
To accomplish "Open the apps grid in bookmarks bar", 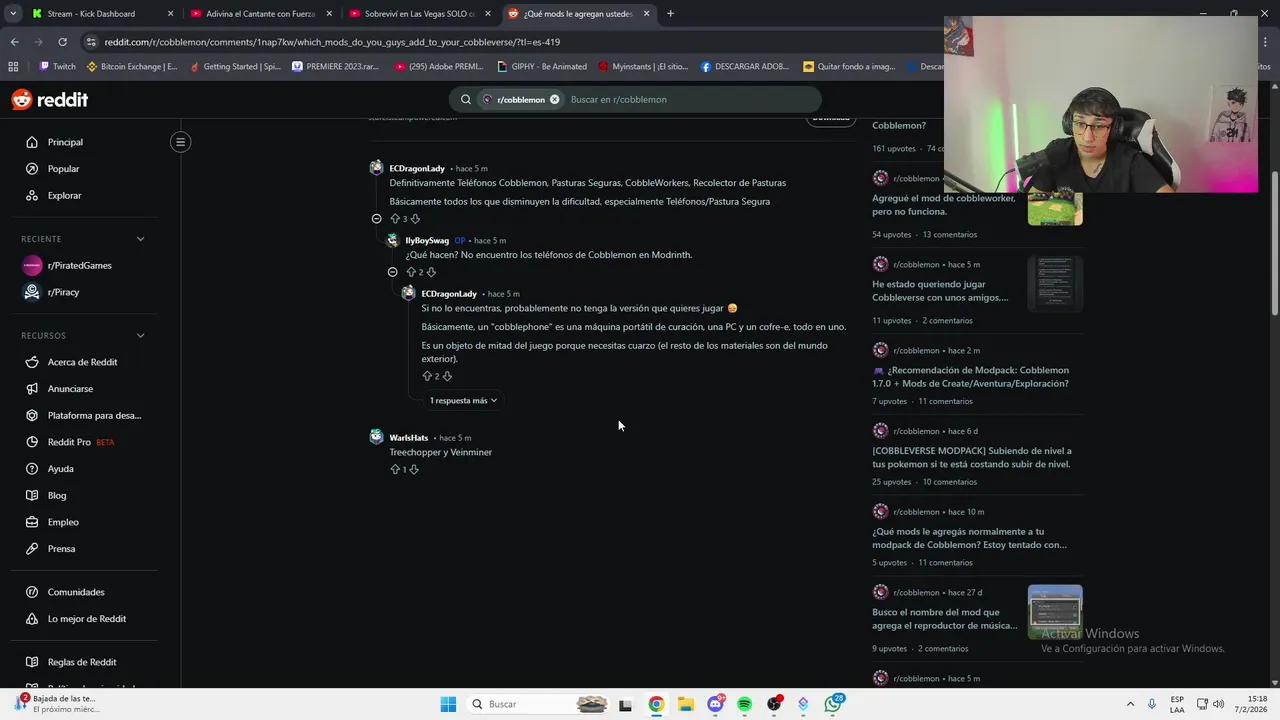I will [x=13, y=67].
